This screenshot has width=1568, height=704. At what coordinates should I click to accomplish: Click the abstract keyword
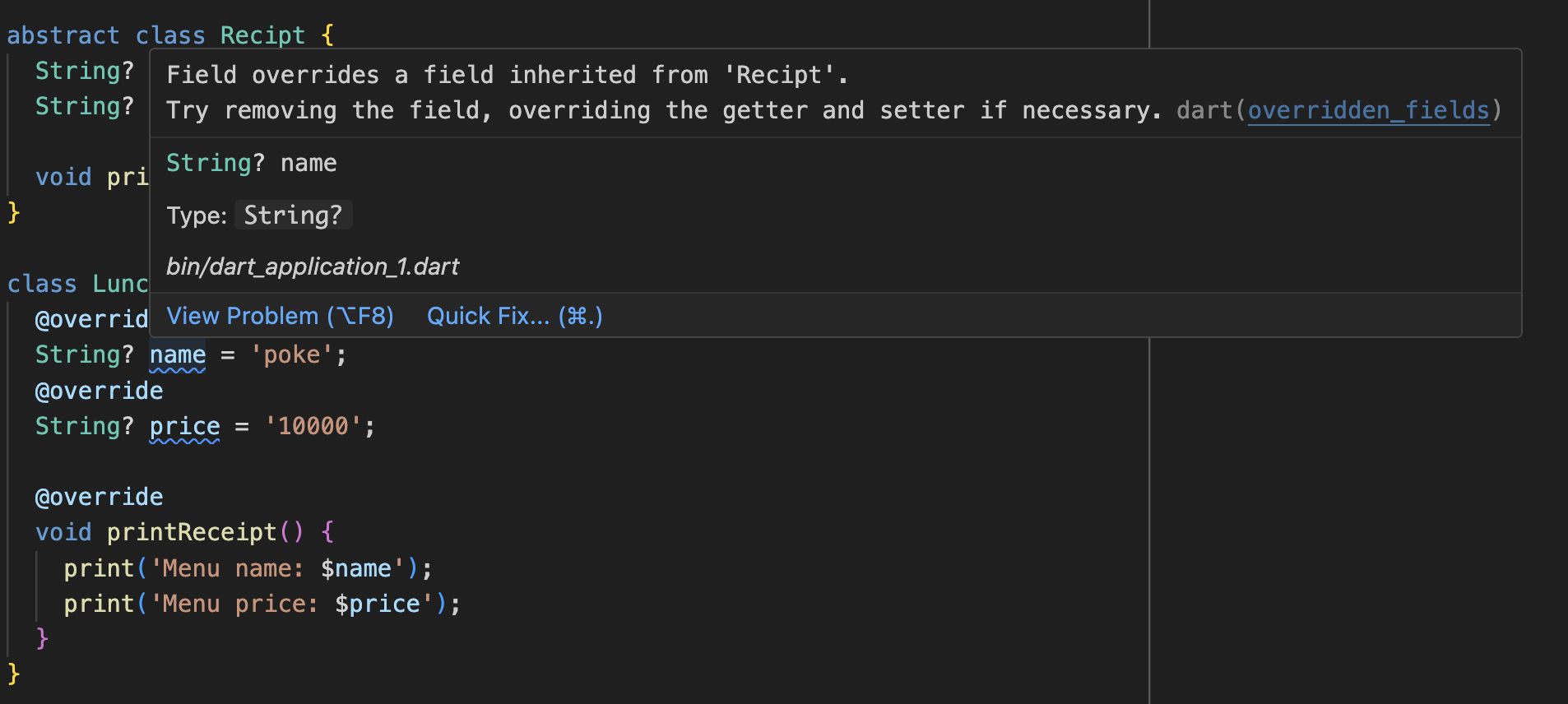[63, 35]
